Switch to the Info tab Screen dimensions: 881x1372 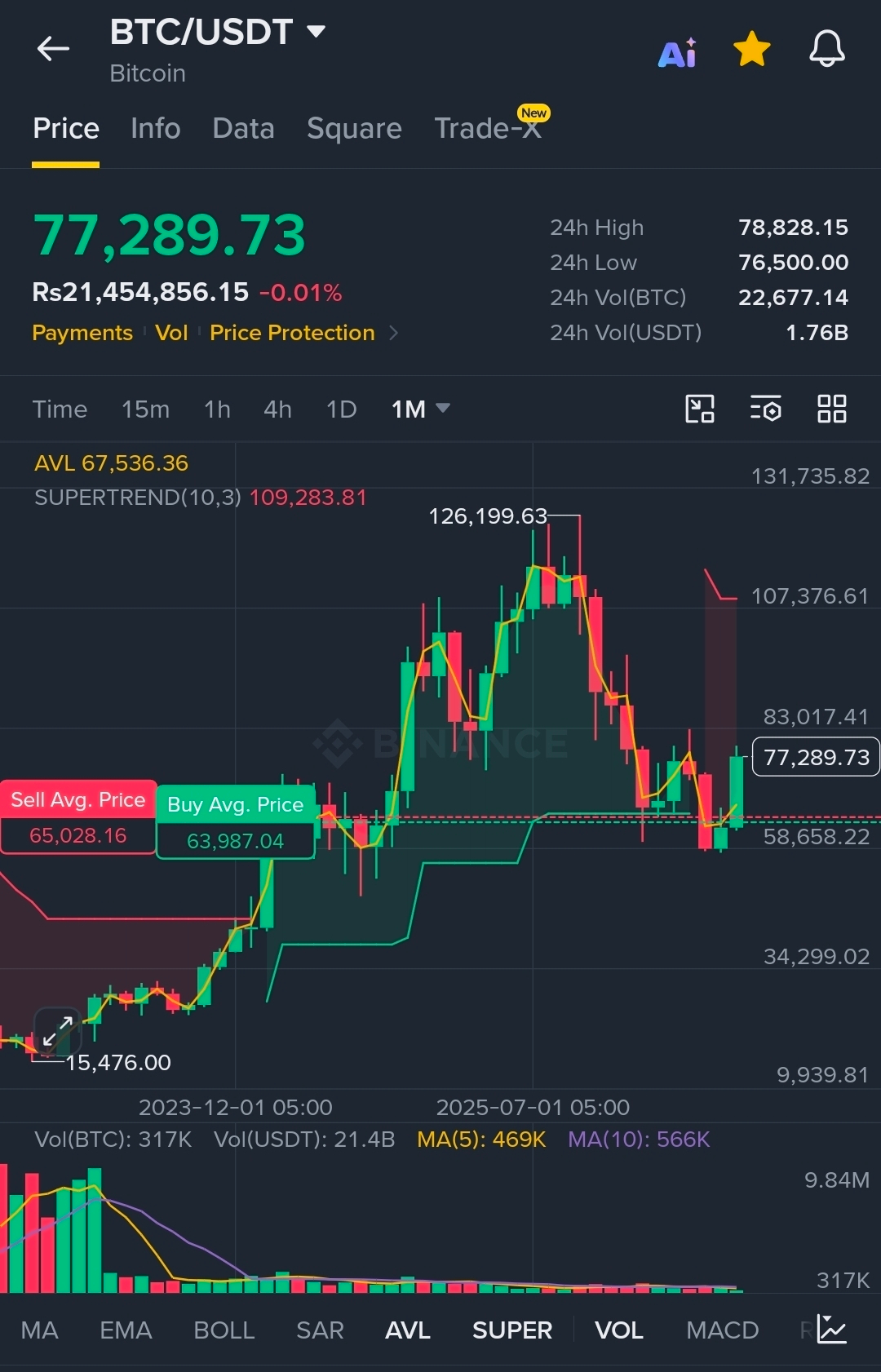click(x=155, y=128)
